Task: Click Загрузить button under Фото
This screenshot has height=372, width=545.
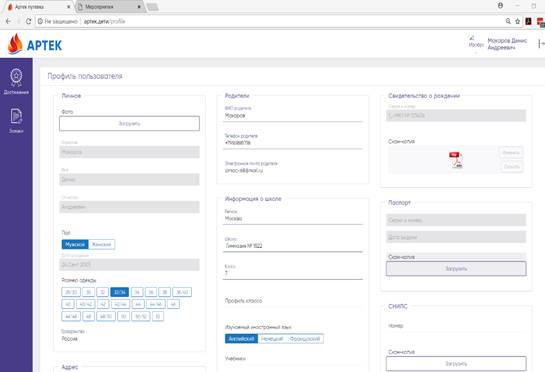Action: tap(129, 123)
